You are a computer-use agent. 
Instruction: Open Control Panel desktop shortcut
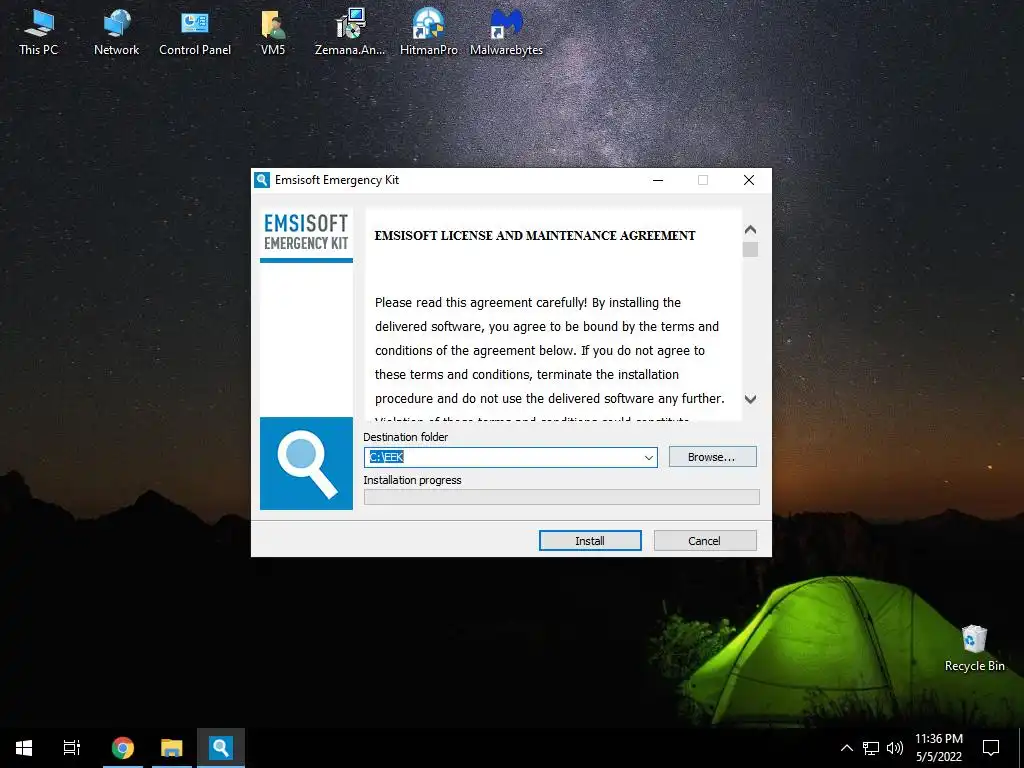click(195, 33)
